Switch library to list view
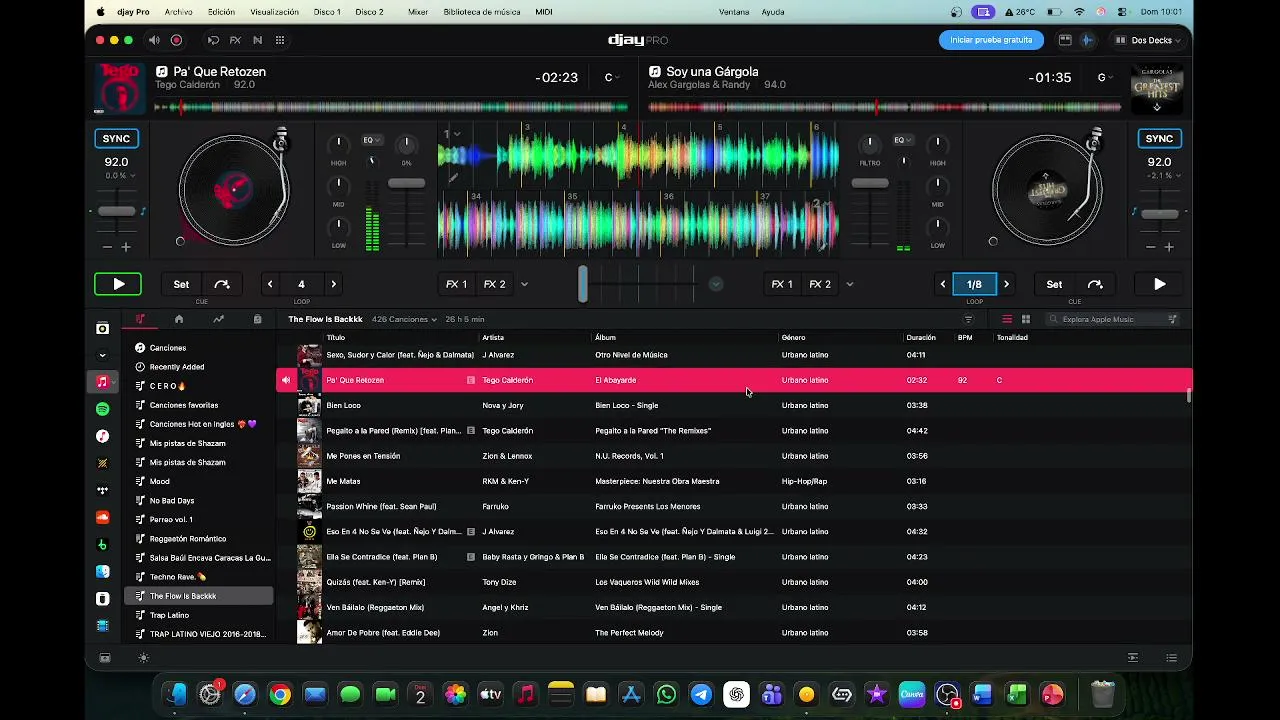1280x720 pixels. pos(1007,319)
